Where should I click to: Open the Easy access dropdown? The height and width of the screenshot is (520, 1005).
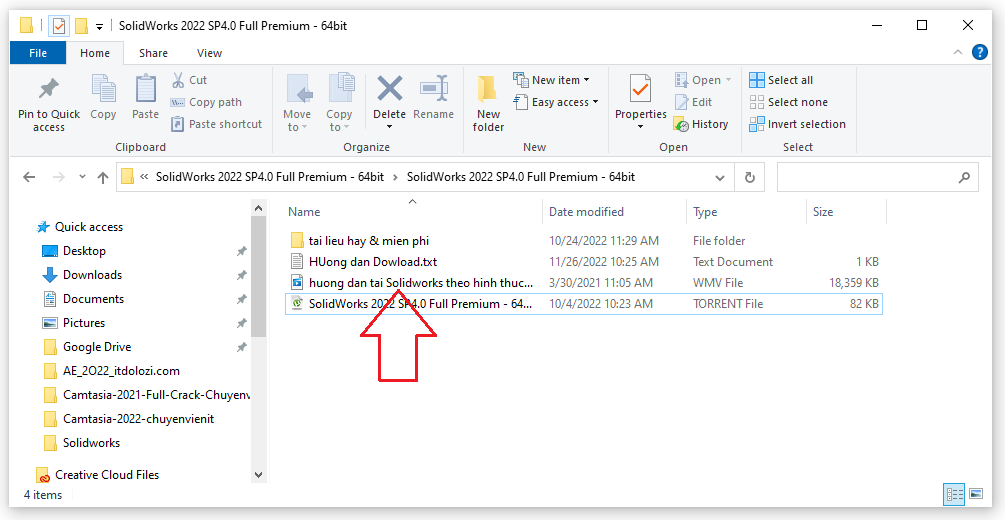coord(556,102)
